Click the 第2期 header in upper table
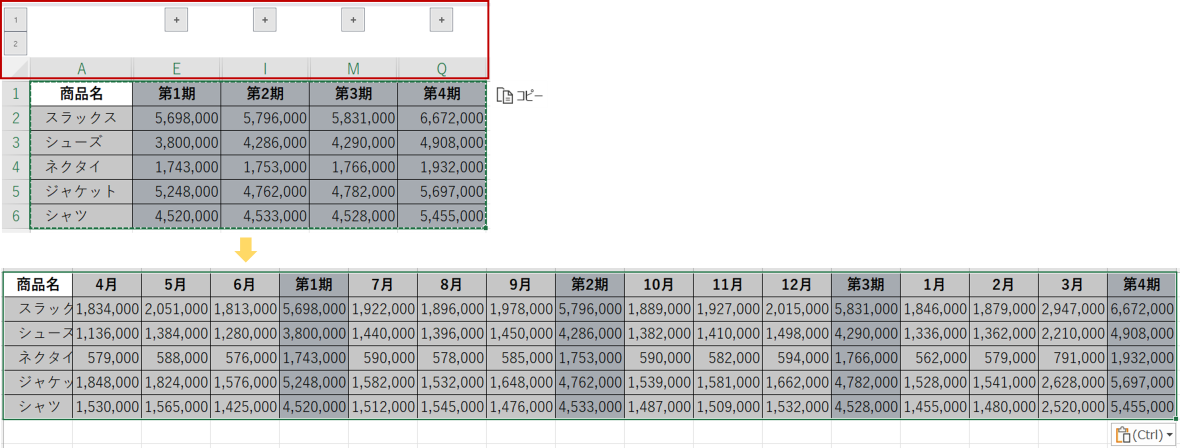 click(265, 94)
